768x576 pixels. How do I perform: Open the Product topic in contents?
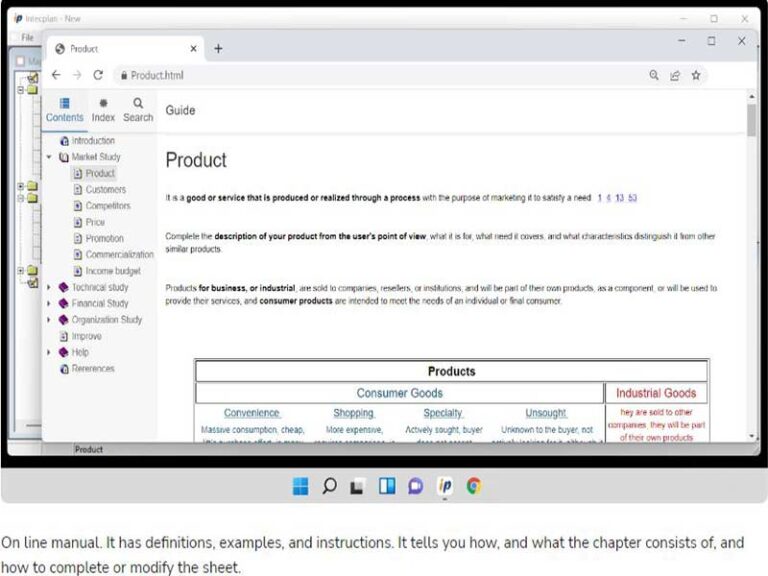[100, 173]
